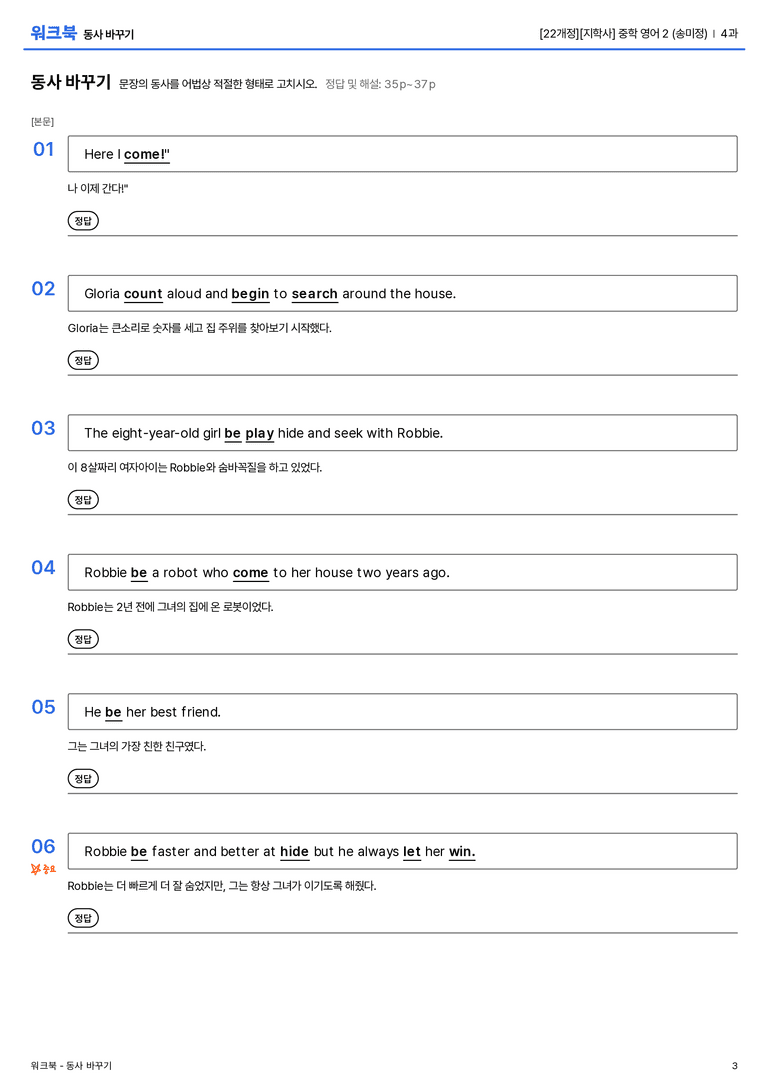Click the blue 워크북 logo in header
768x1087 pixels.
pyautogui.click(x=53, y=33)
